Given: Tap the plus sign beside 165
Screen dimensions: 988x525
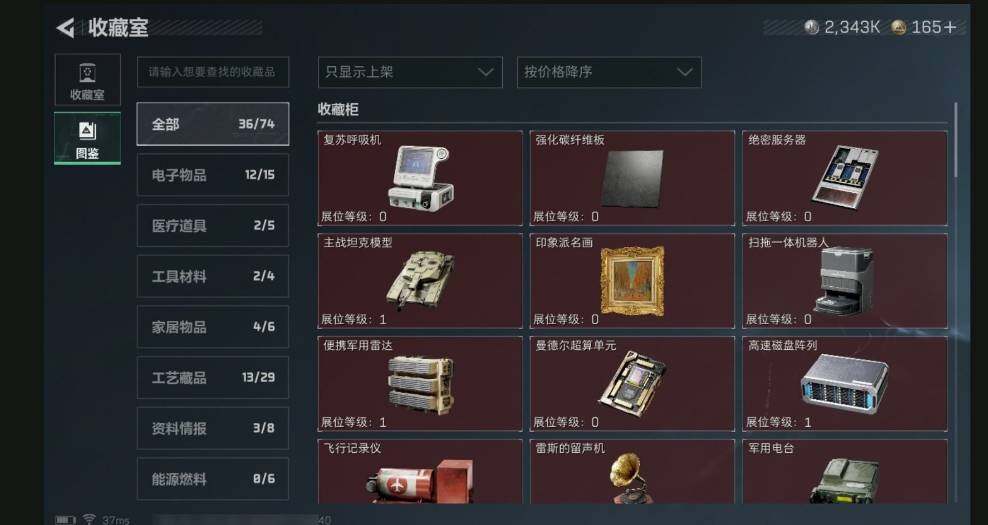Looking at the screenshot, I should pyautogui.click(x=950, y=27).
